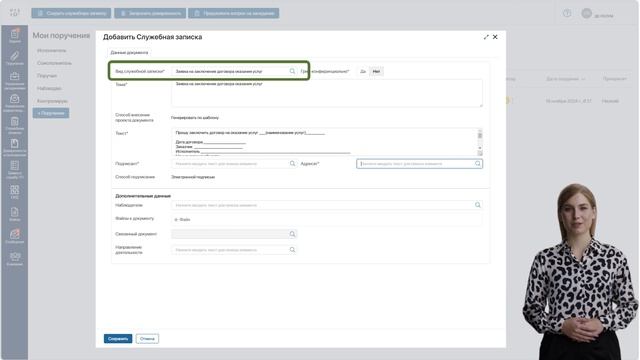
Task: Click Отмена button
Action: coord(147,339)
